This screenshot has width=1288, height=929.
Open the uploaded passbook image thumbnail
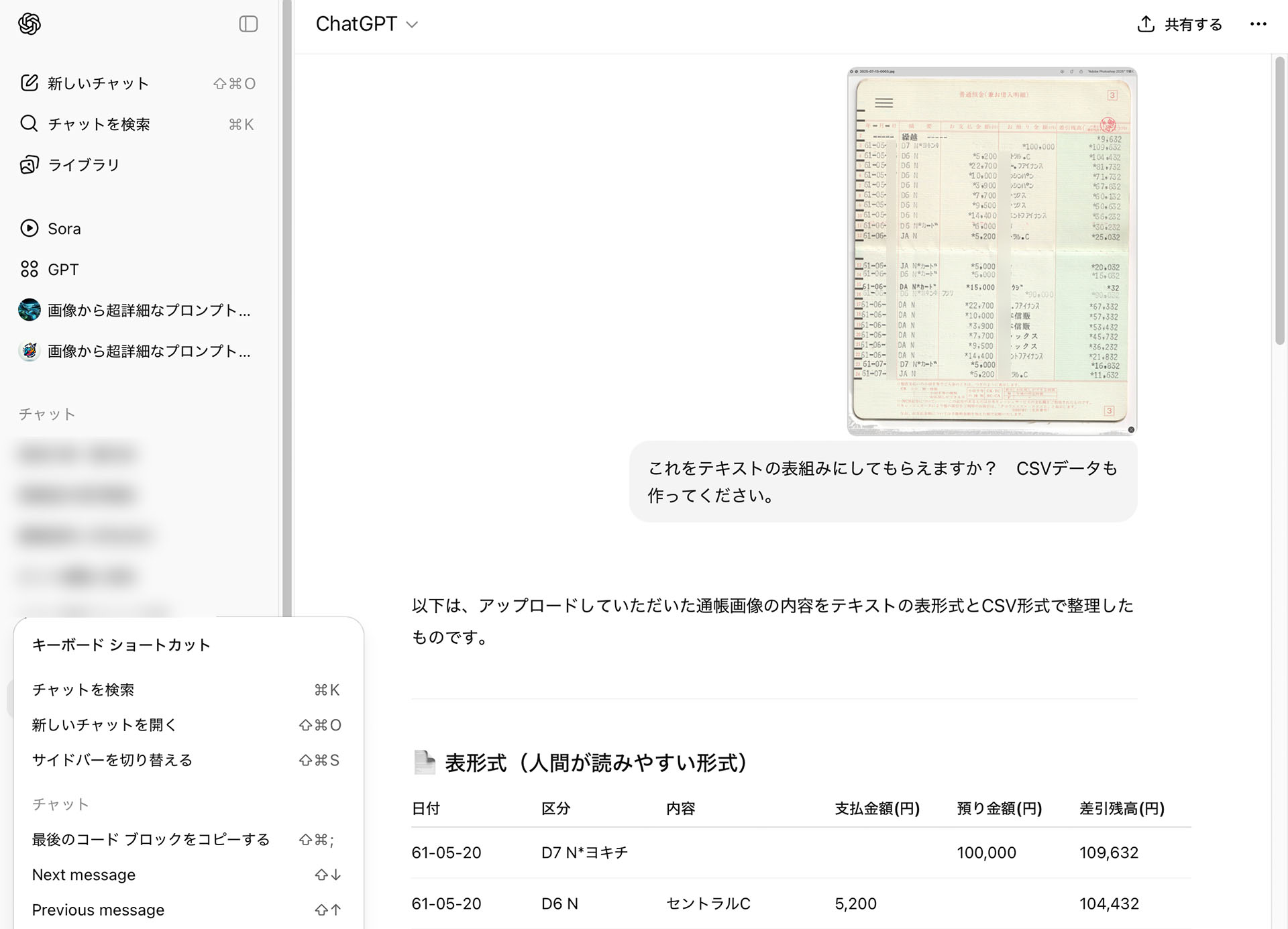991,251
